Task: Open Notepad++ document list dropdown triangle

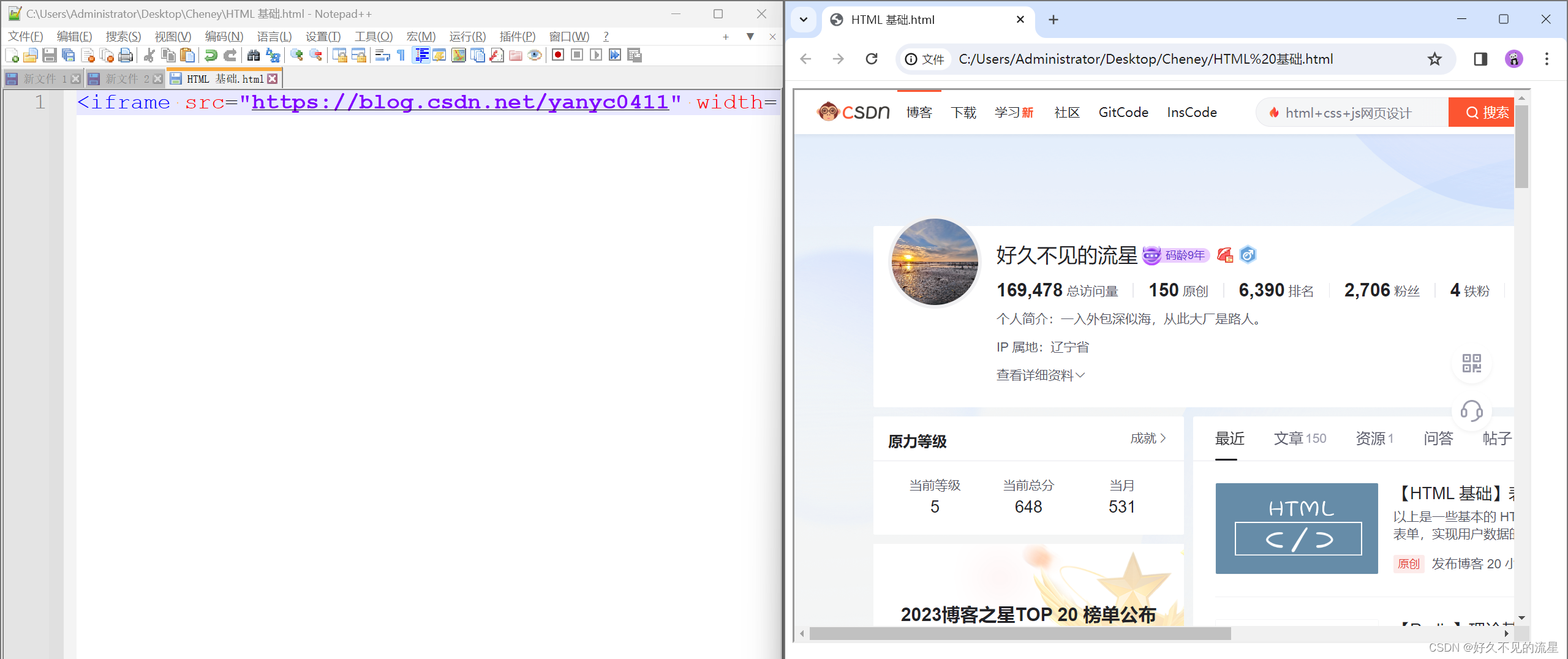Action: tap(750, 37)
